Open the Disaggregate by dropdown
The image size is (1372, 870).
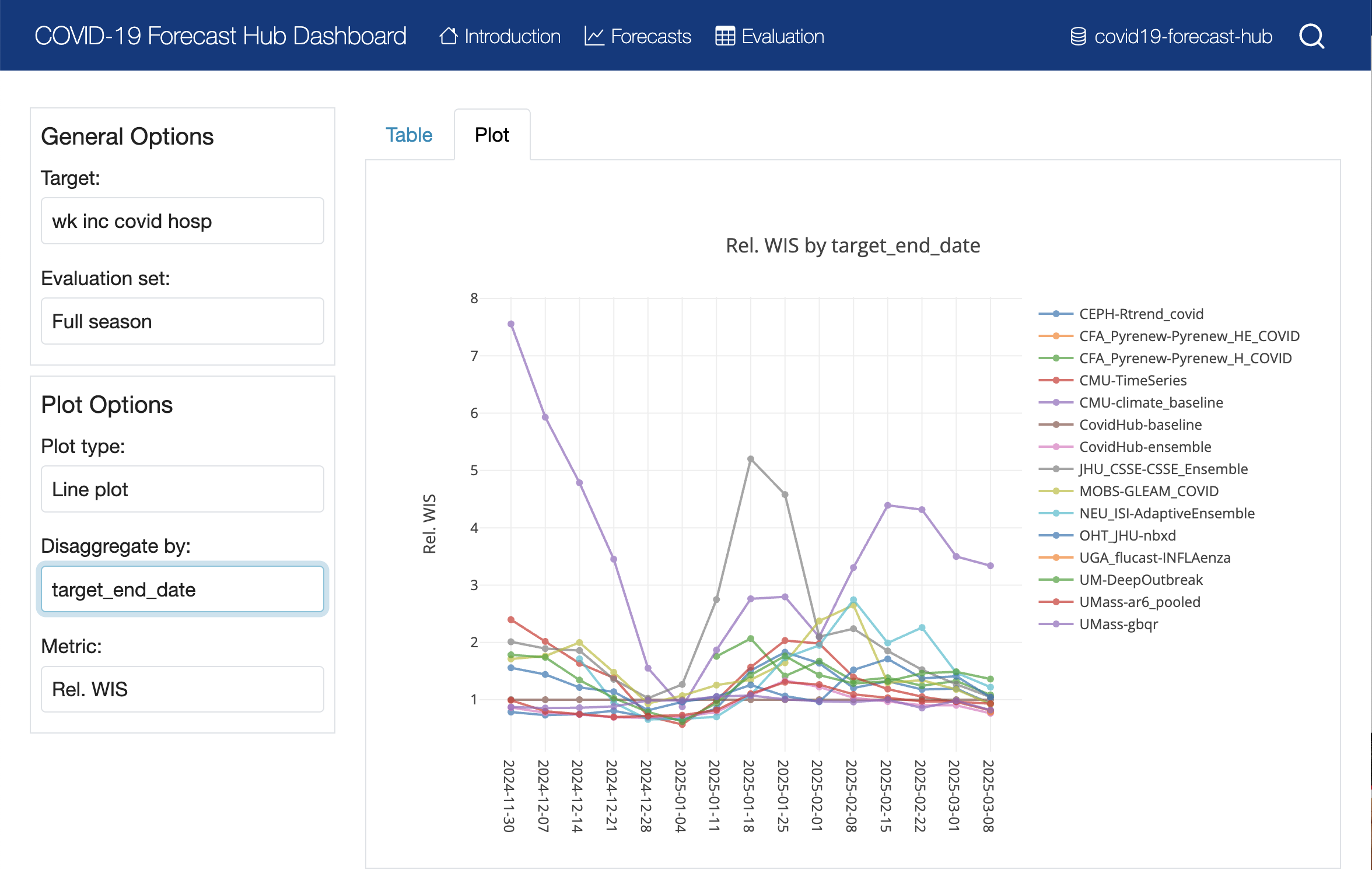click(183, 590)
